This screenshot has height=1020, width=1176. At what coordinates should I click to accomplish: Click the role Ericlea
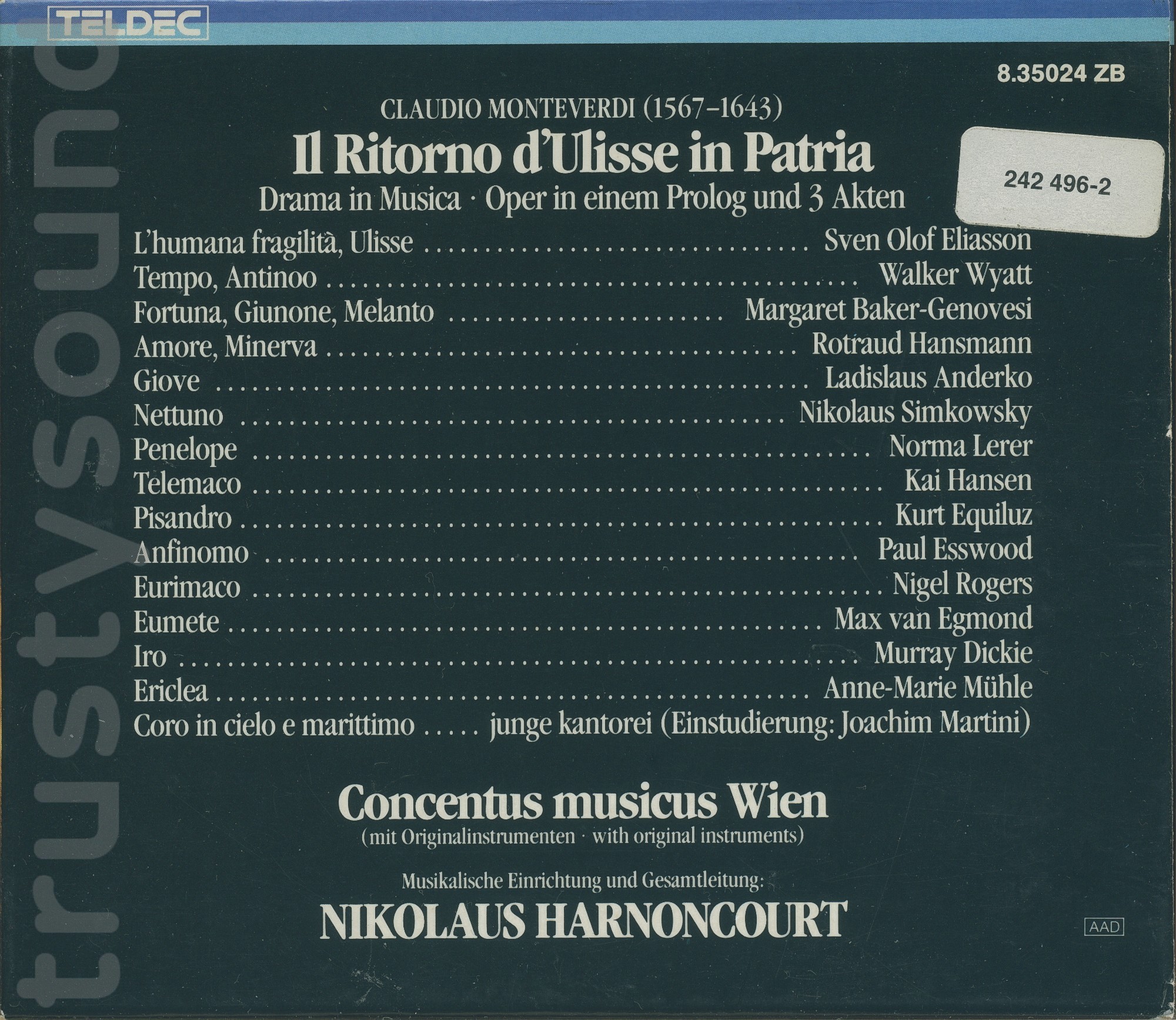click(171, 690)
